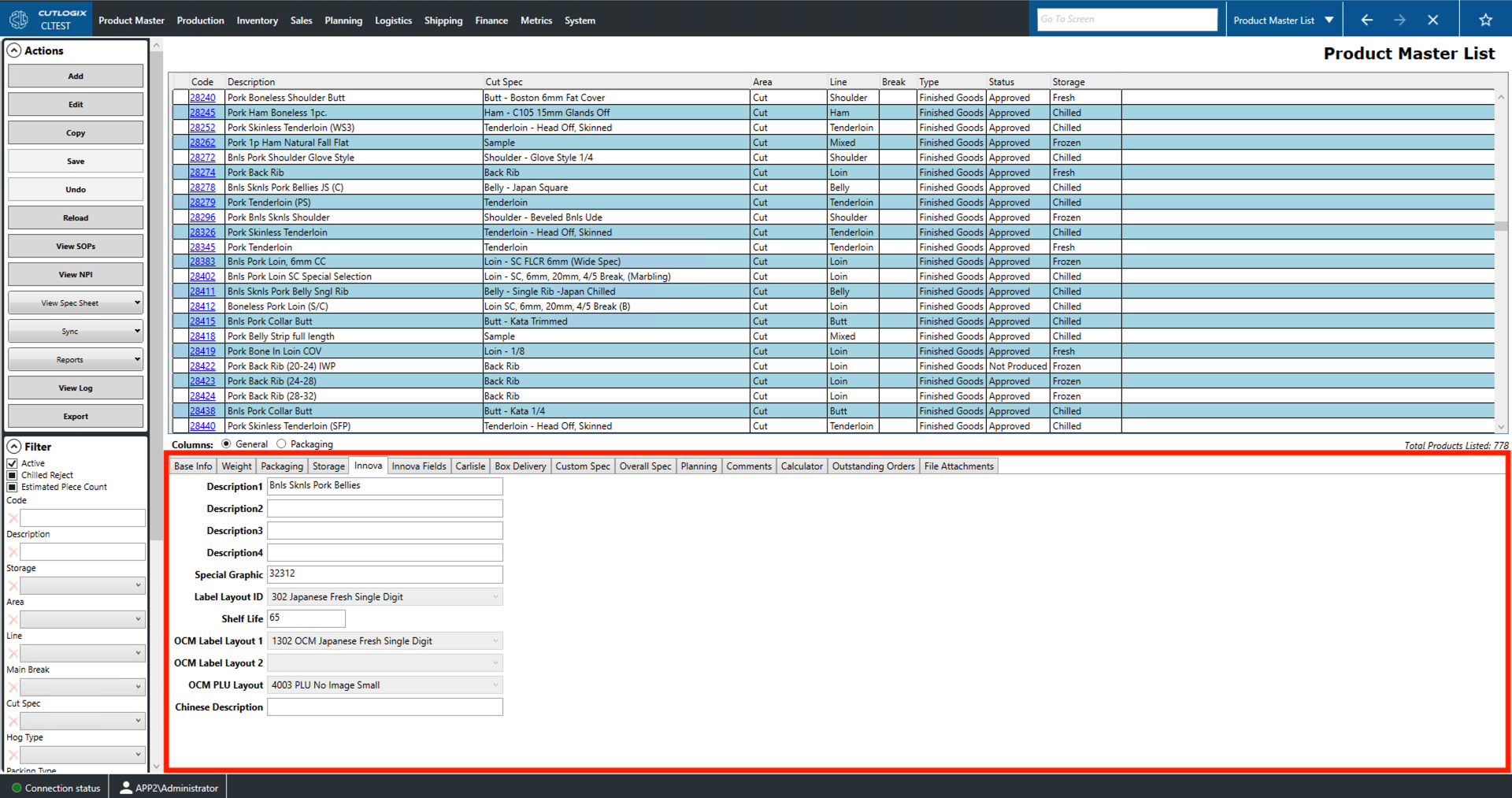1512x798 pixels.
Task: Open the OCM PLU Layout dropdown
Action: tap(495, 685)
